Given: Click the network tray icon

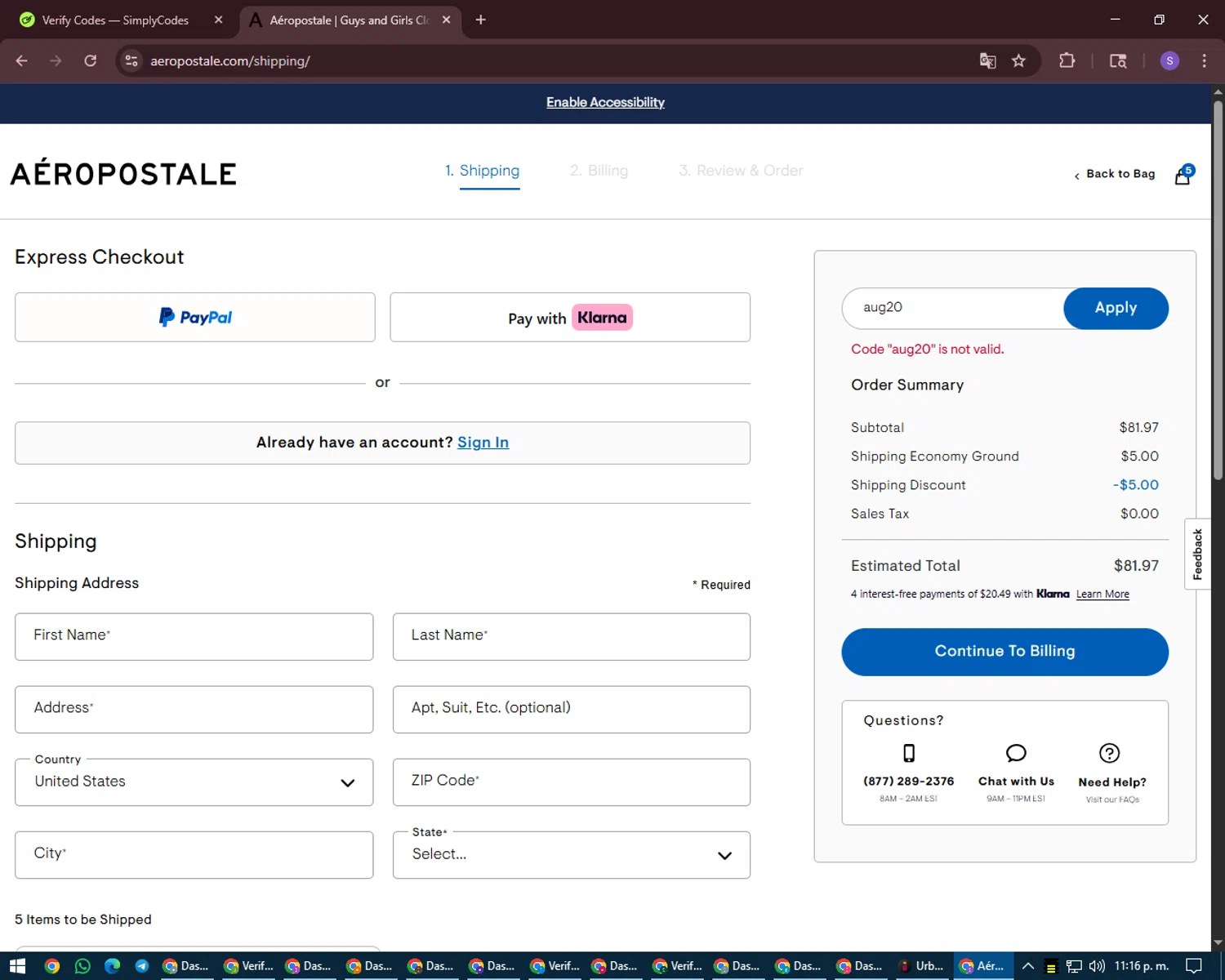Looking at the screenshot, I should pos(1074,966).
